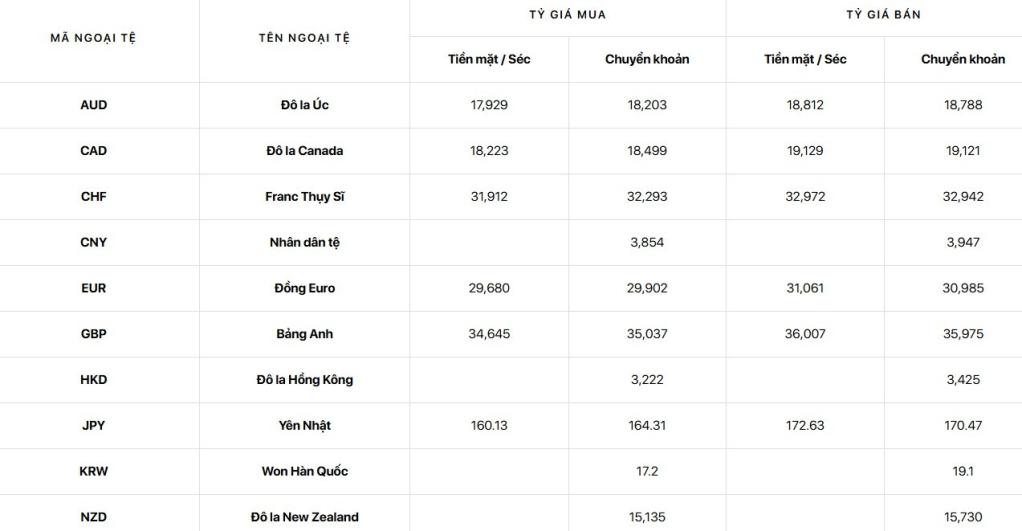Click AUD cash buy rate 17,929
1022x531 pixels.
489,105
